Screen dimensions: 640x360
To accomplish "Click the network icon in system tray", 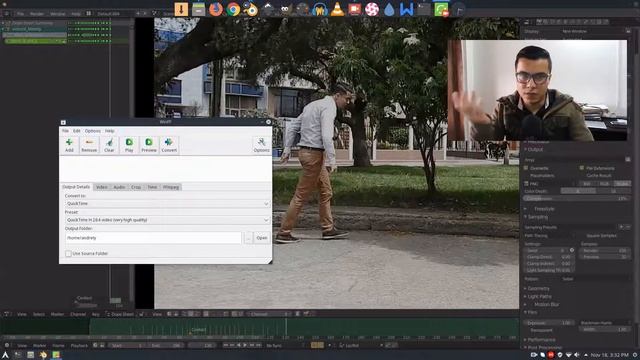I will pos(568,355).
